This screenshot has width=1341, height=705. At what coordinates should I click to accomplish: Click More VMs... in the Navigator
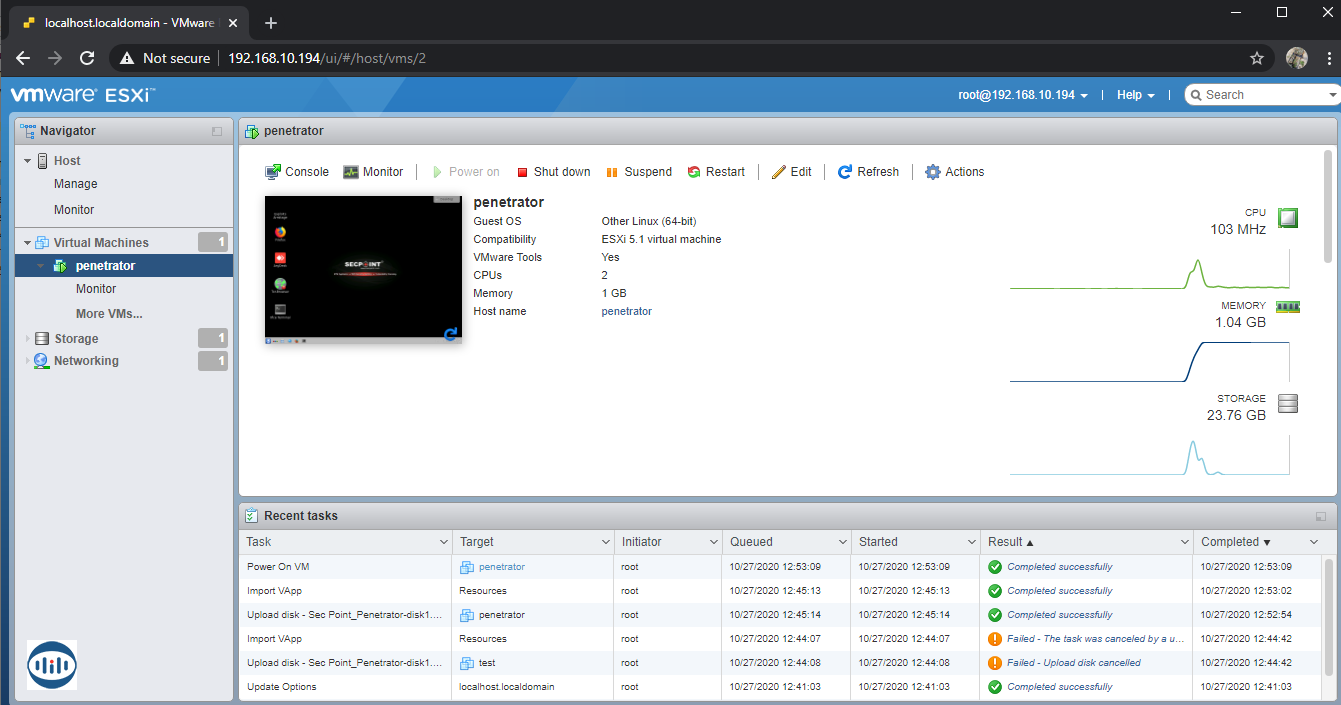109,314
